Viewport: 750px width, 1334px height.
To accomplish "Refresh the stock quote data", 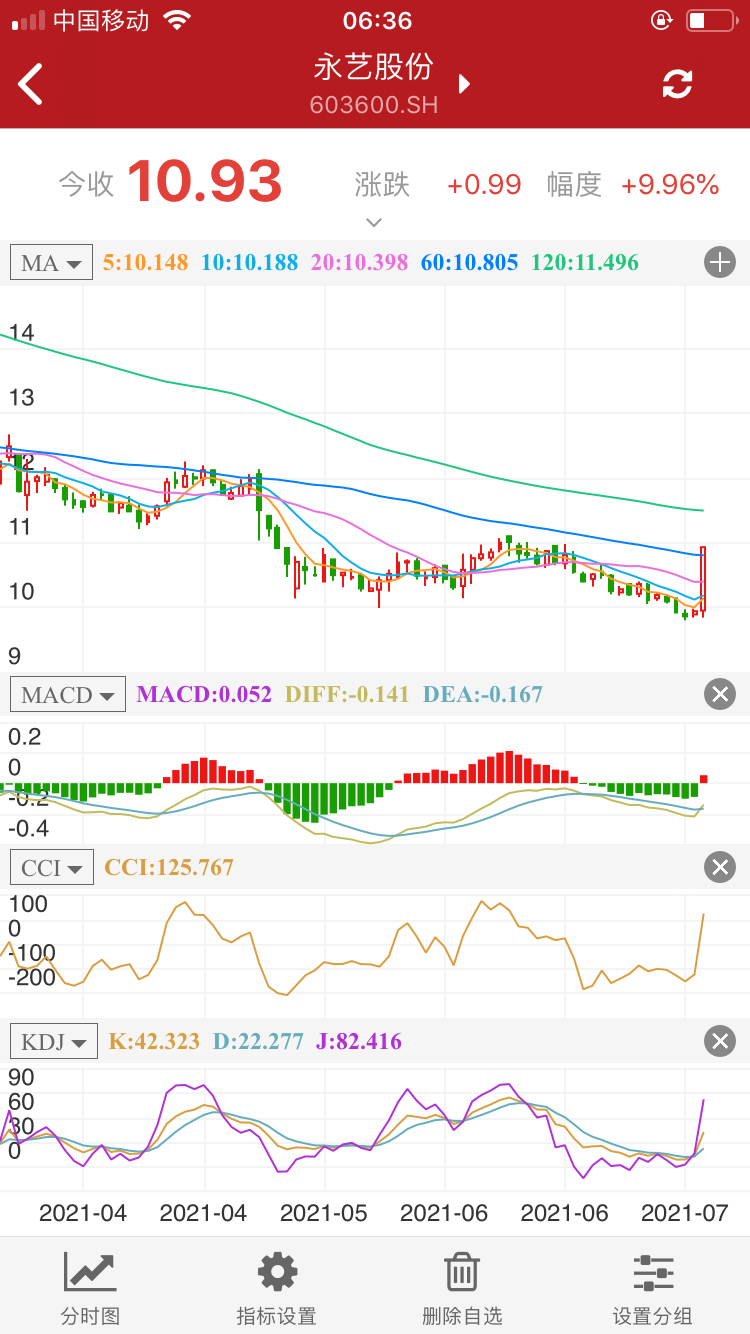I will (677, 84).
